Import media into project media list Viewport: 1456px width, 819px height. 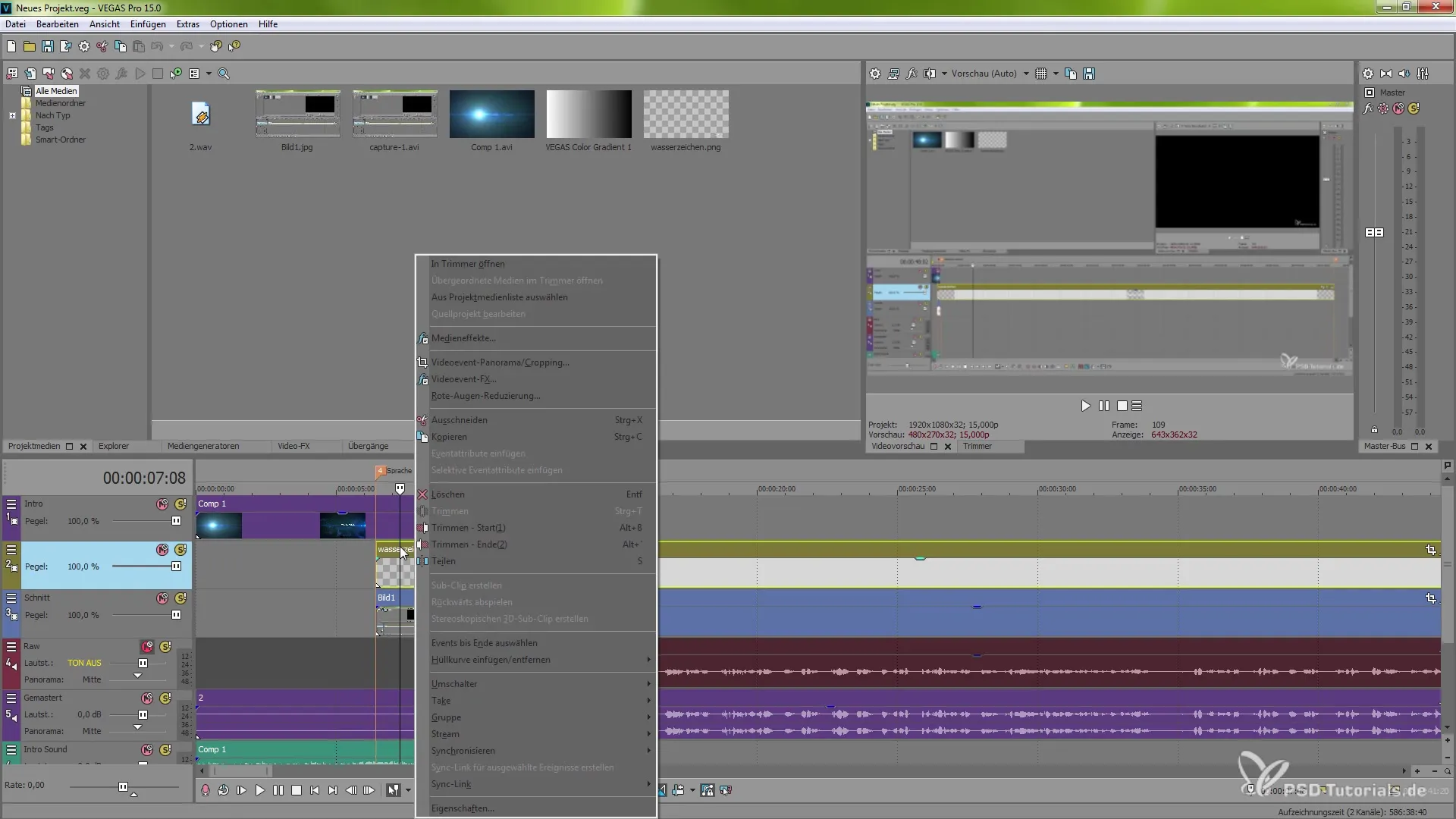(30, 74)
